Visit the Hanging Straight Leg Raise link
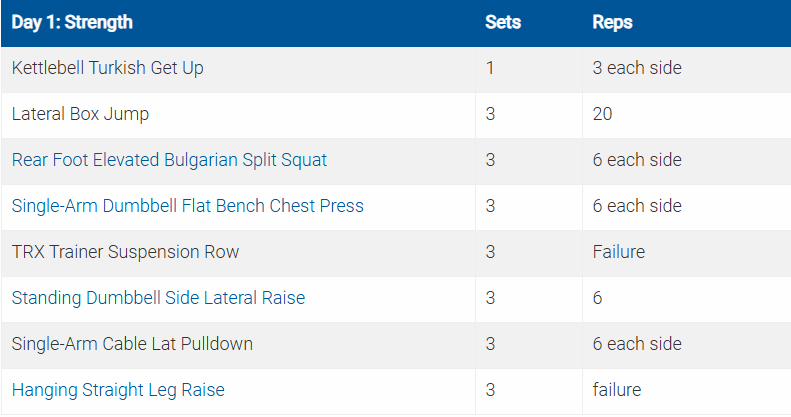This screenshot has width=791, height=417. click(x=118, y=390)
